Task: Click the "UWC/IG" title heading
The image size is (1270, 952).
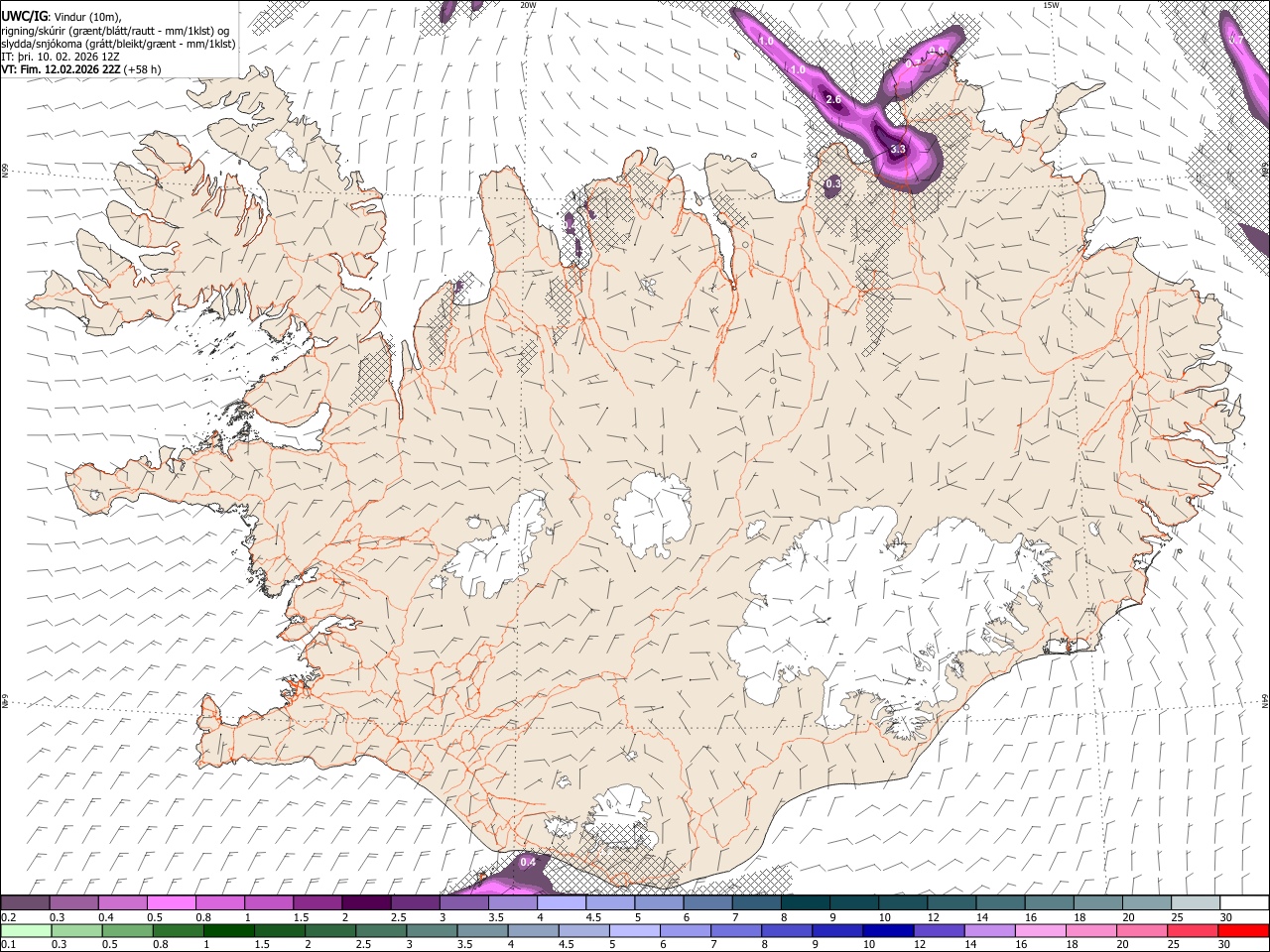Action: click(x=24, y=17)
